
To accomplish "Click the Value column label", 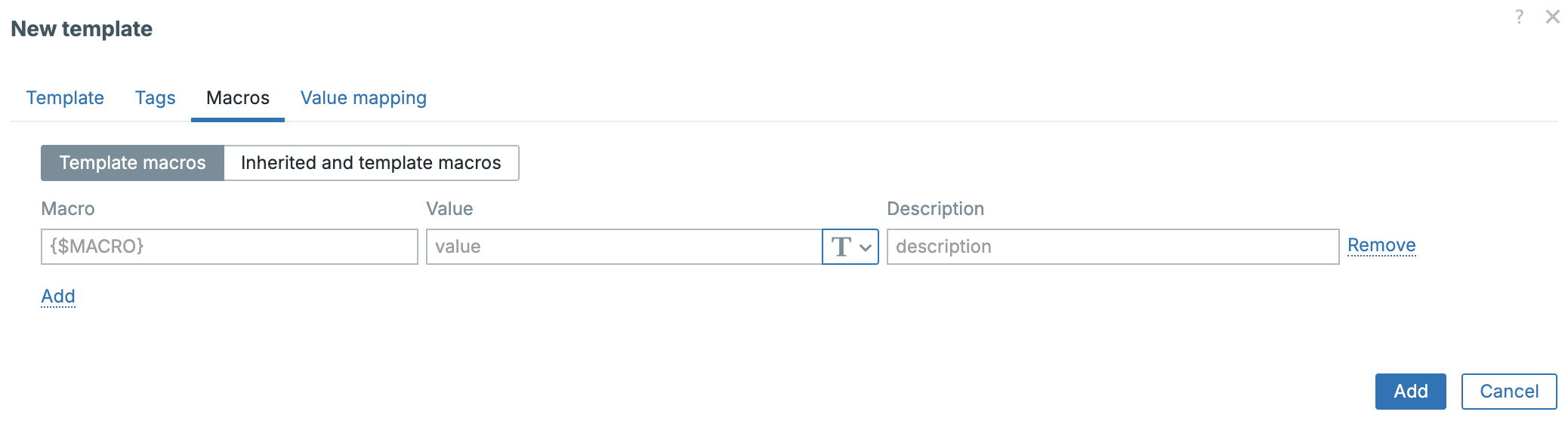I will [x=449, y=209].
